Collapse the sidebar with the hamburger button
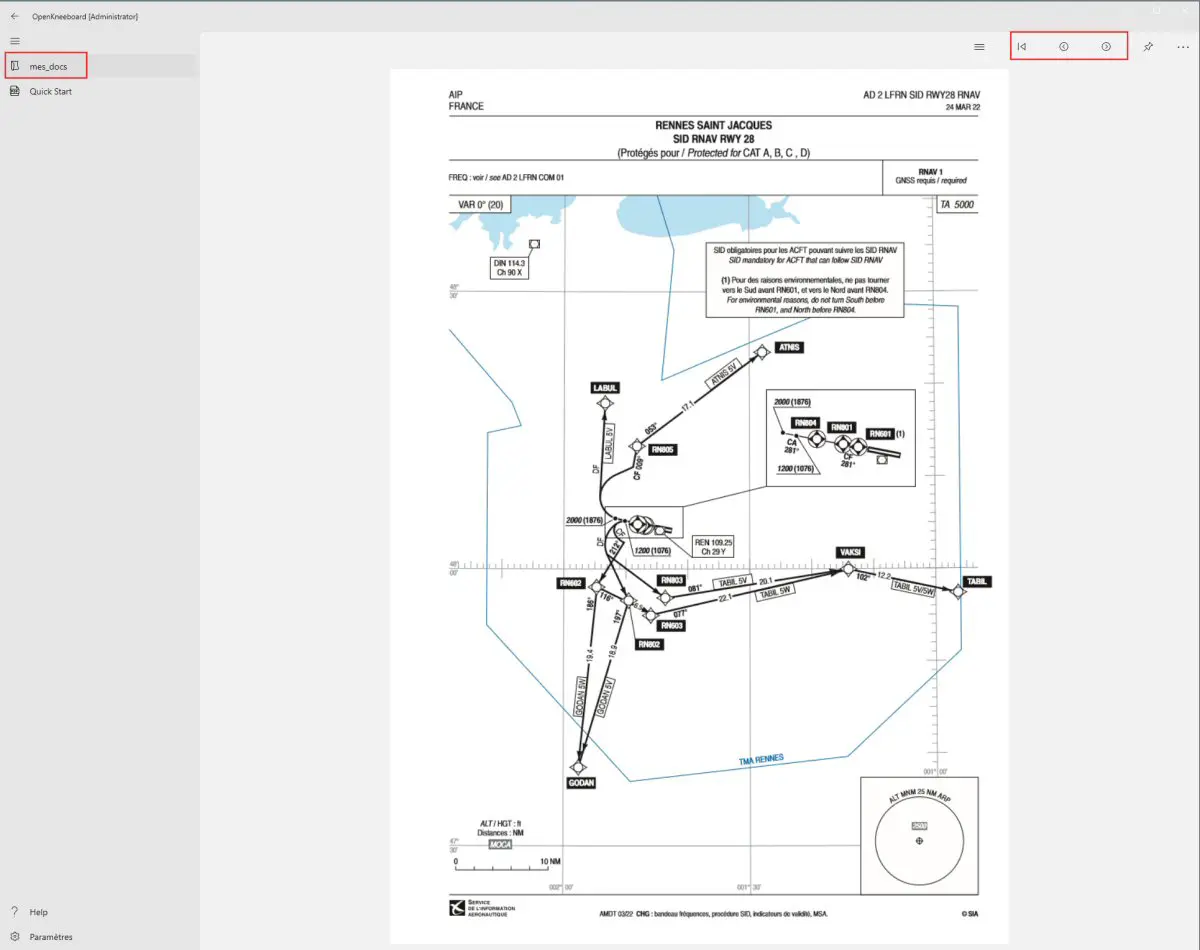 coord(15,41)
